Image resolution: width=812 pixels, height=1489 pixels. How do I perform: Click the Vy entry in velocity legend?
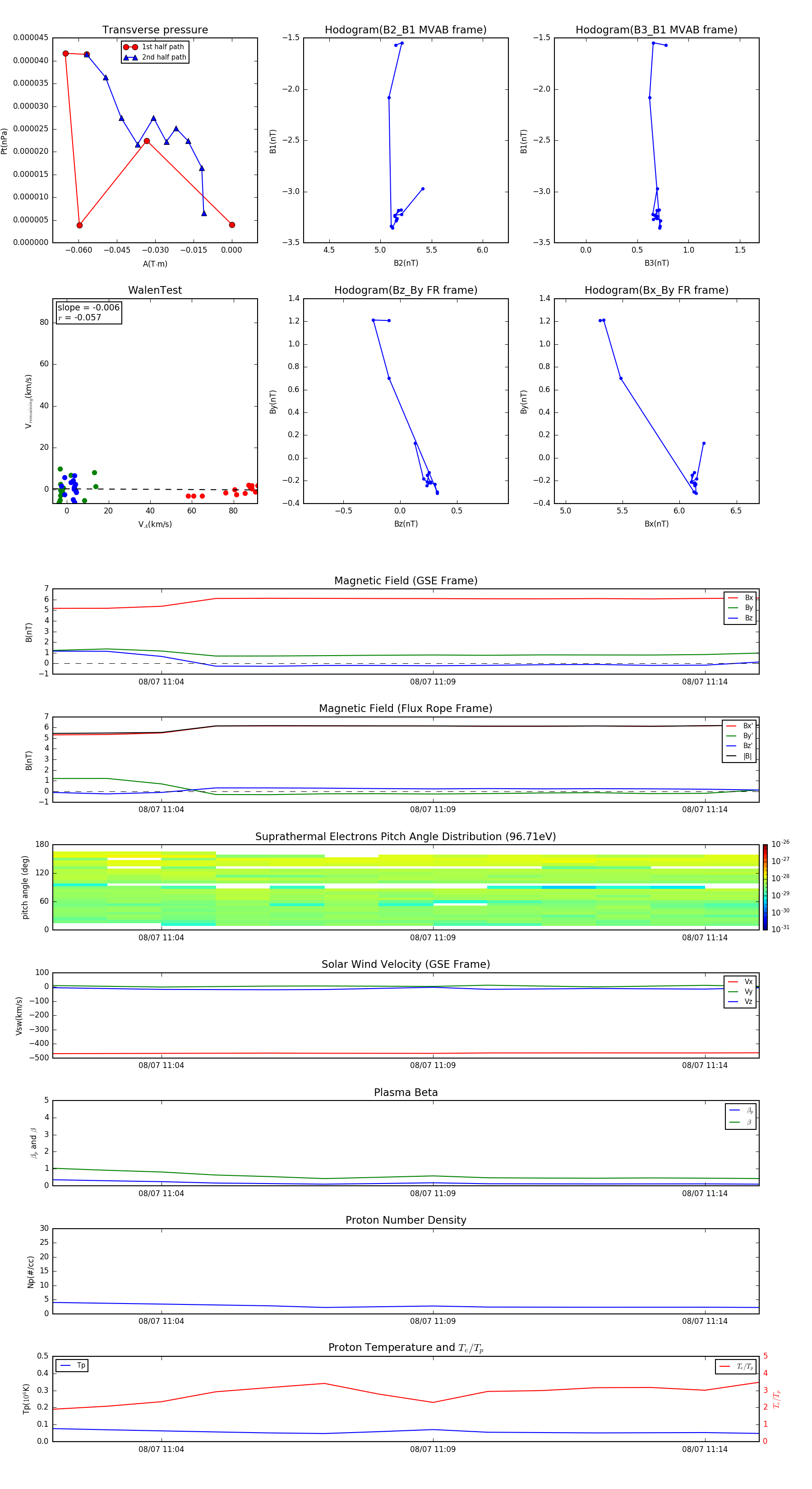click(740, 991)
